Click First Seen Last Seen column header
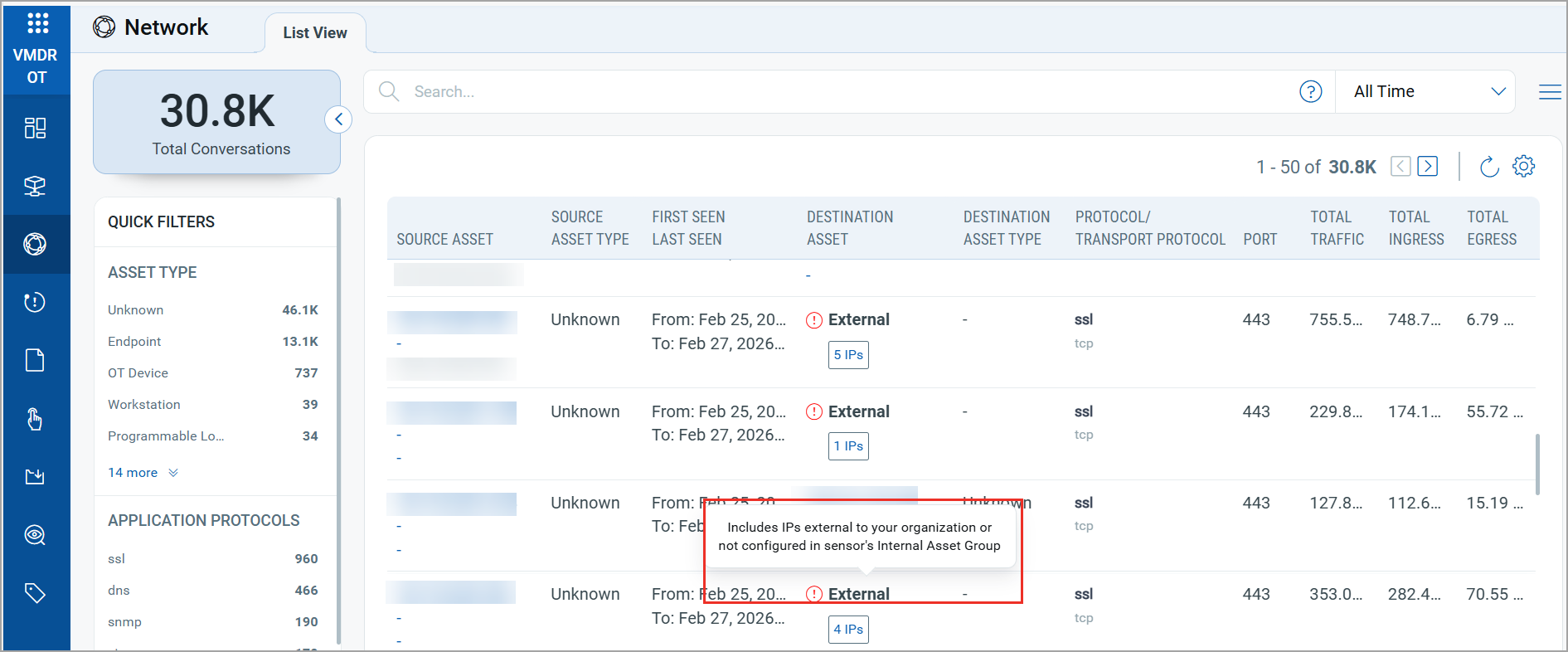 coord(688,228)
